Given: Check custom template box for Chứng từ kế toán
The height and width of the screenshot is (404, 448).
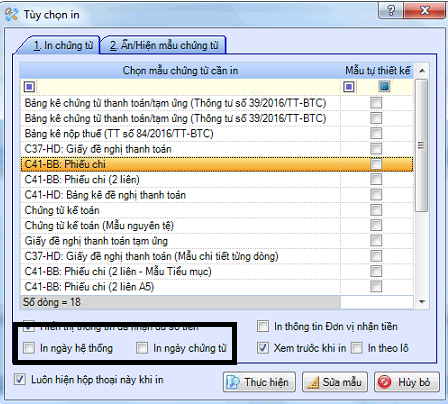Looking at the screenshot, I should 376,210.
